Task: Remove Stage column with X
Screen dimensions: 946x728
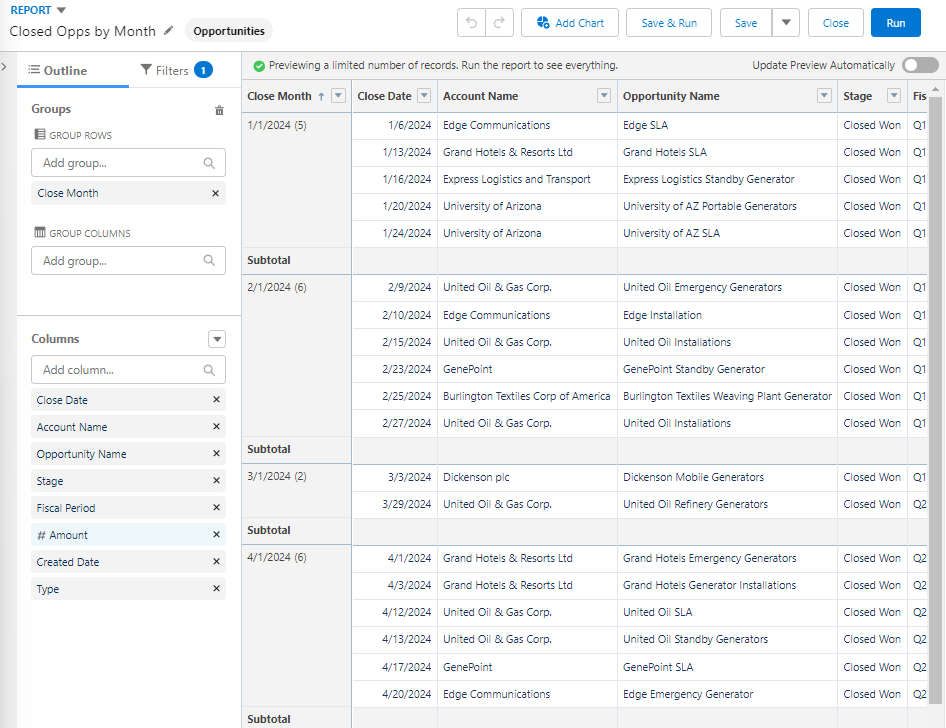Action: 216,481
